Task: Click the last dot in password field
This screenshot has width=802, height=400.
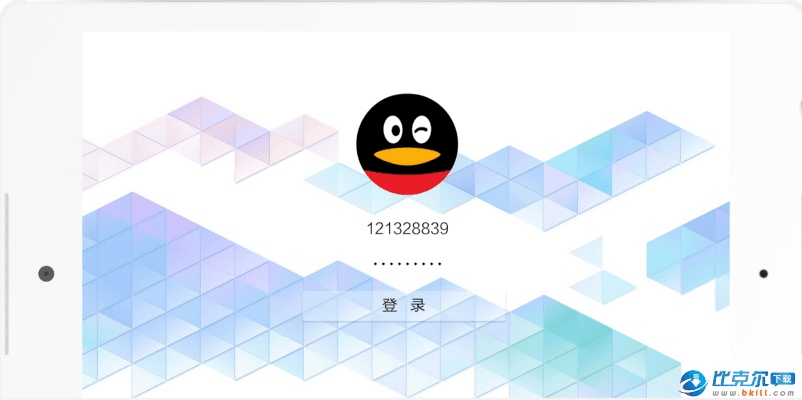Action: tap(439, 265)
